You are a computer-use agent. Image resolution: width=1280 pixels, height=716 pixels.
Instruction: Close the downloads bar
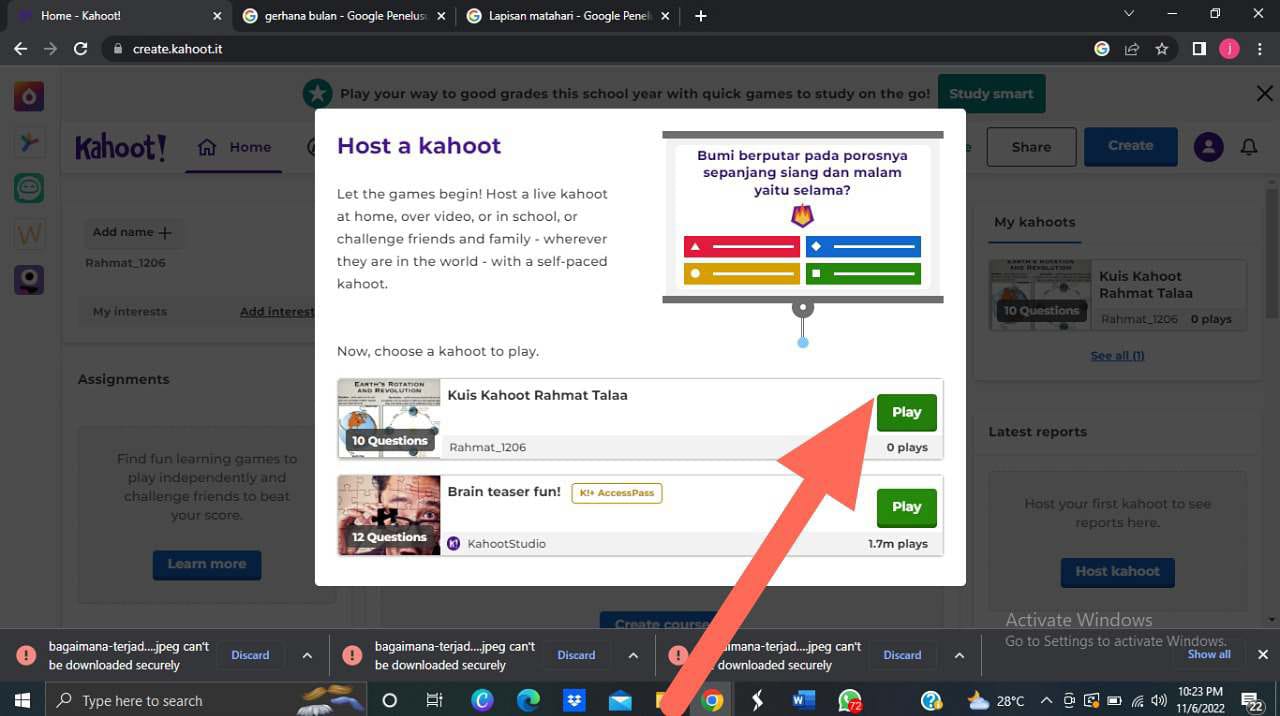pos(1262,655)
